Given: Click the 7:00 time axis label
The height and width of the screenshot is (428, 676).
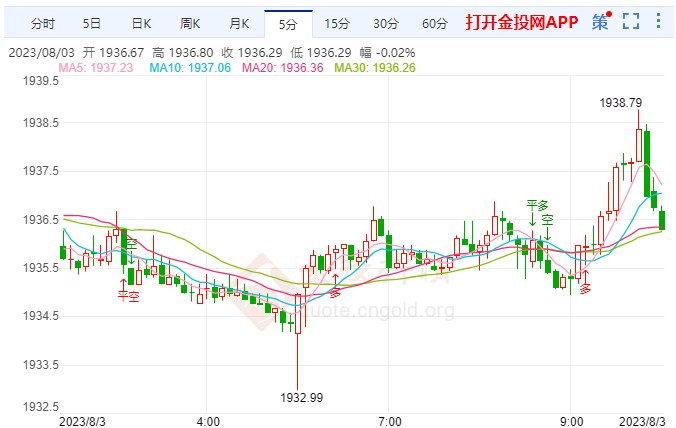Looking at the screenshot, I should (390, 421).
